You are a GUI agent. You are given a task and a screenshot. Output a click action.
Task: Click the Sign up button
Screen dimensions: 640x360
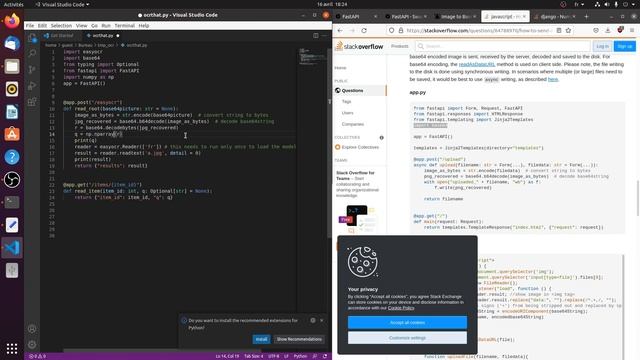[x=624, y=46]
